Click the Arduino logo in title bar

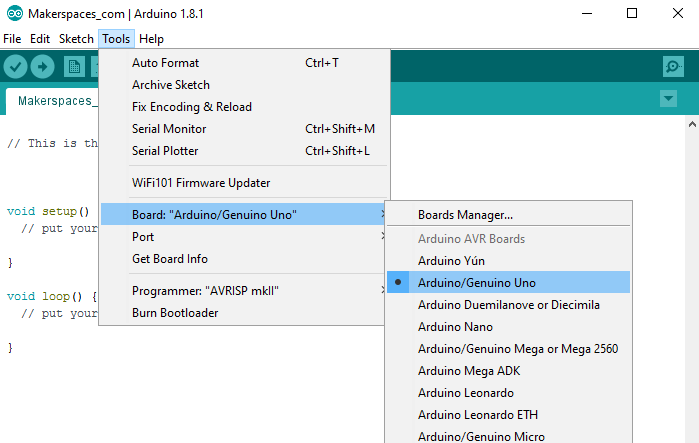click(10, 13)
